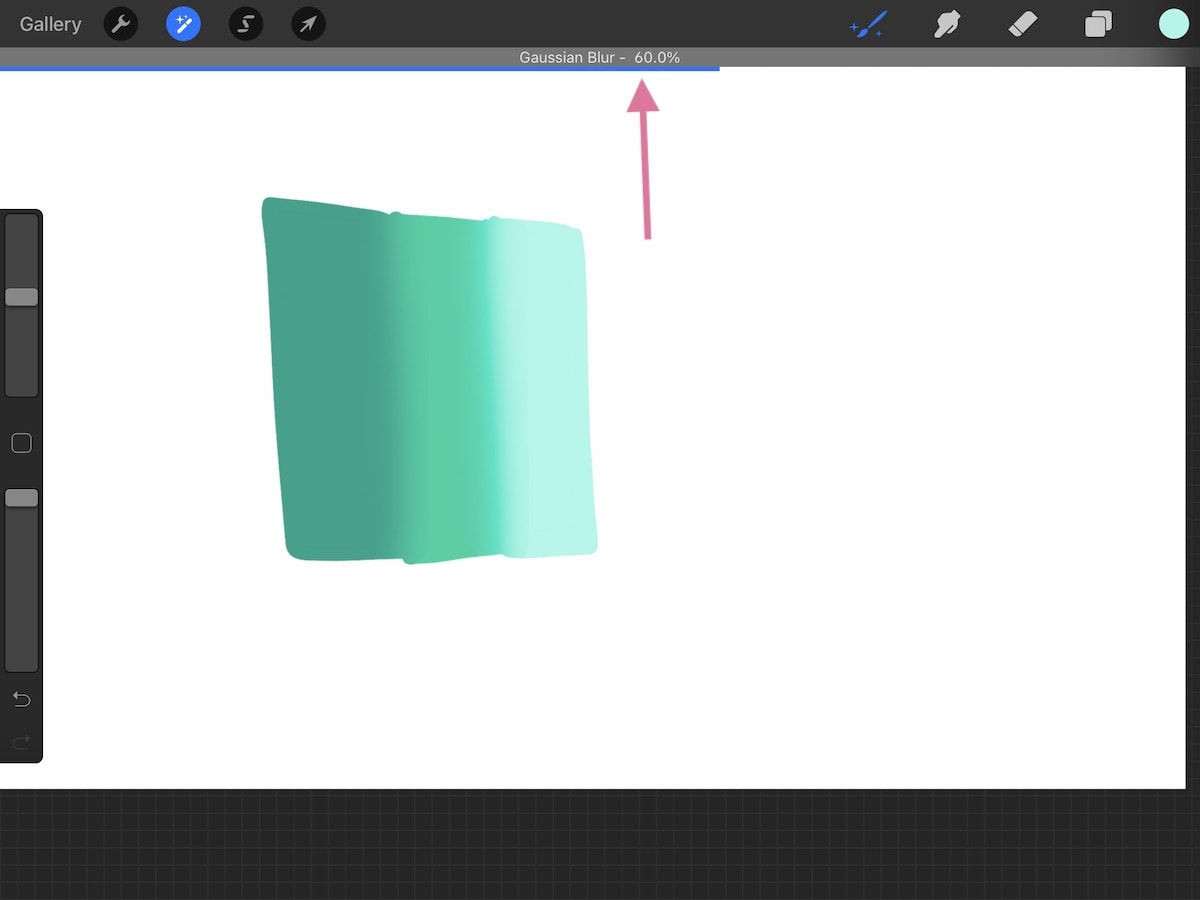Tap the mint active color circle
The image size is (1200, 900).
pyautogui.click(x=1173, y=24)
